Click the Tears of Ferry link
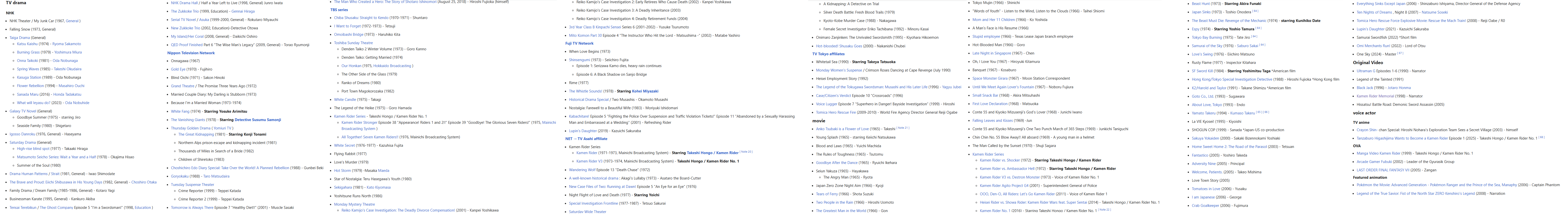 click(827, 195)
